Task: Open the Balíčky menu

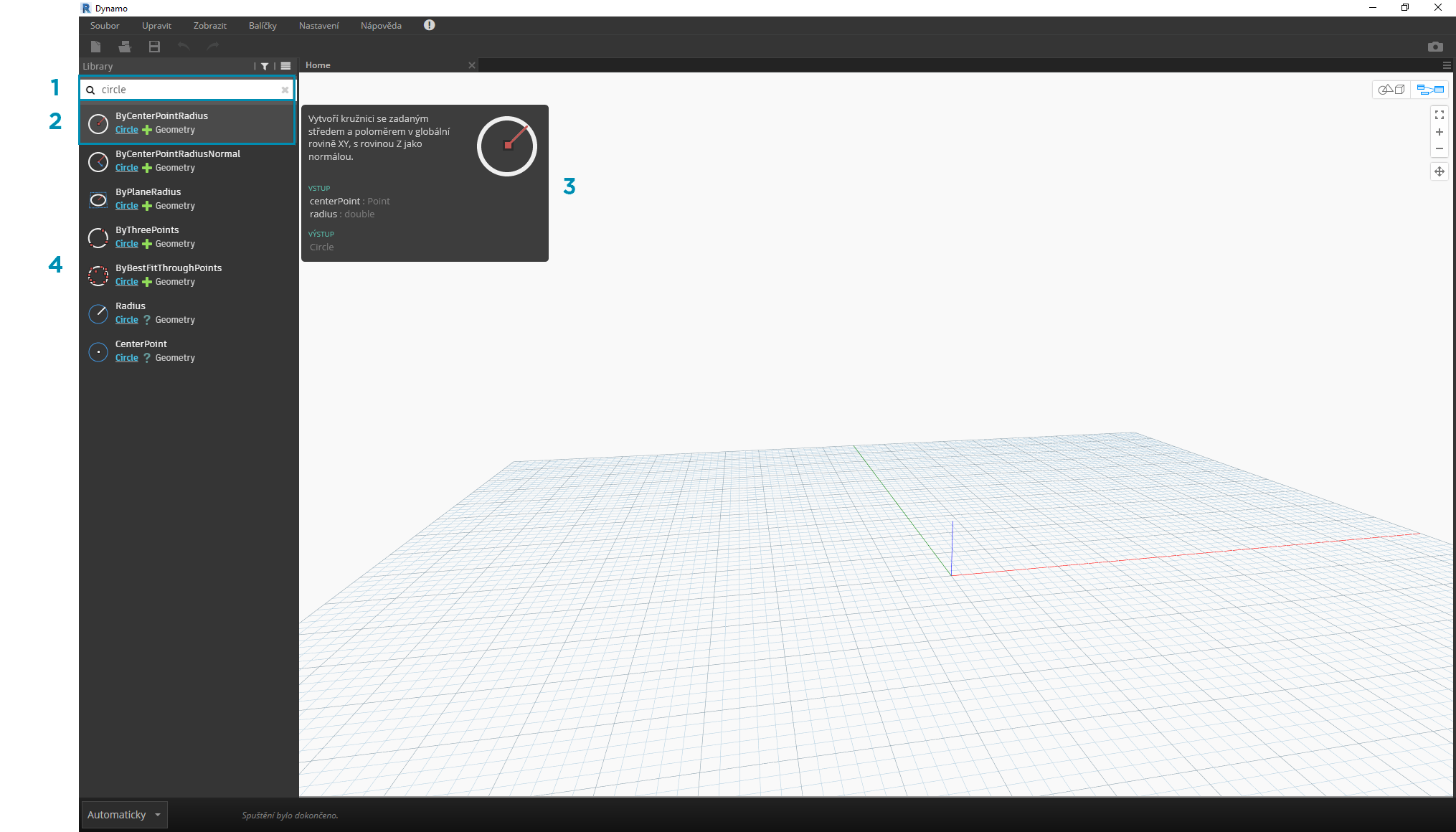Action: tap(263, 25)
